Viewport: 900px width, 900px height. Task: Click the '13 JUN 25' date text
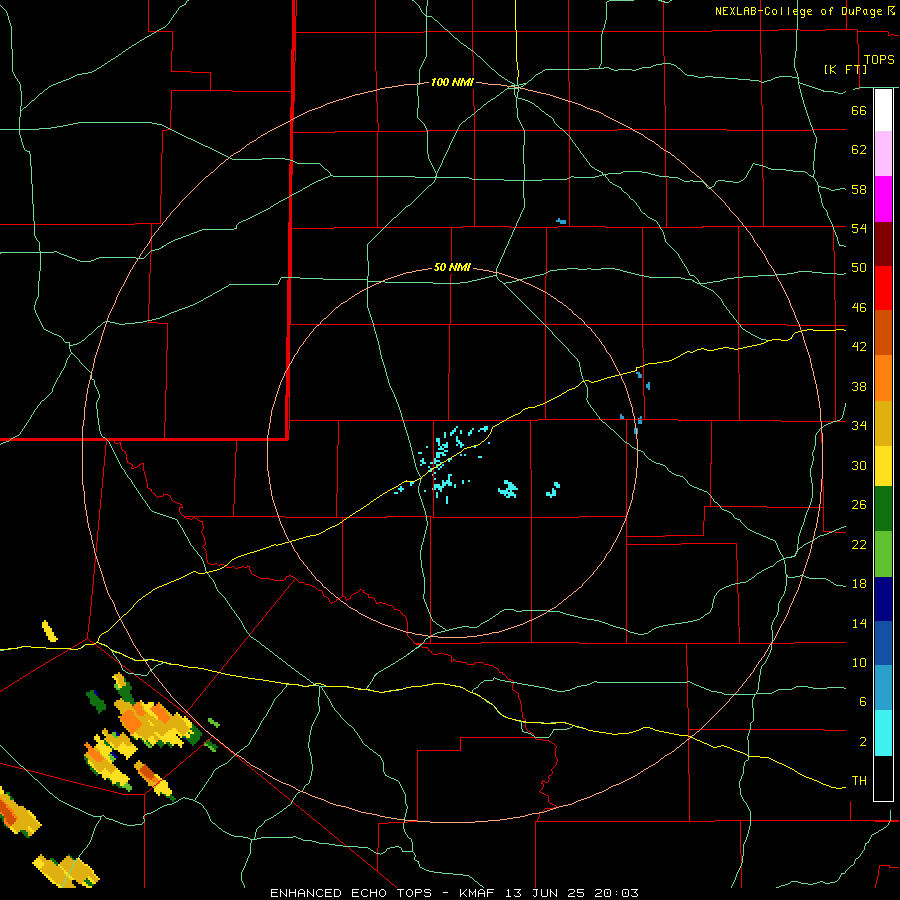[x=545, y=893]
